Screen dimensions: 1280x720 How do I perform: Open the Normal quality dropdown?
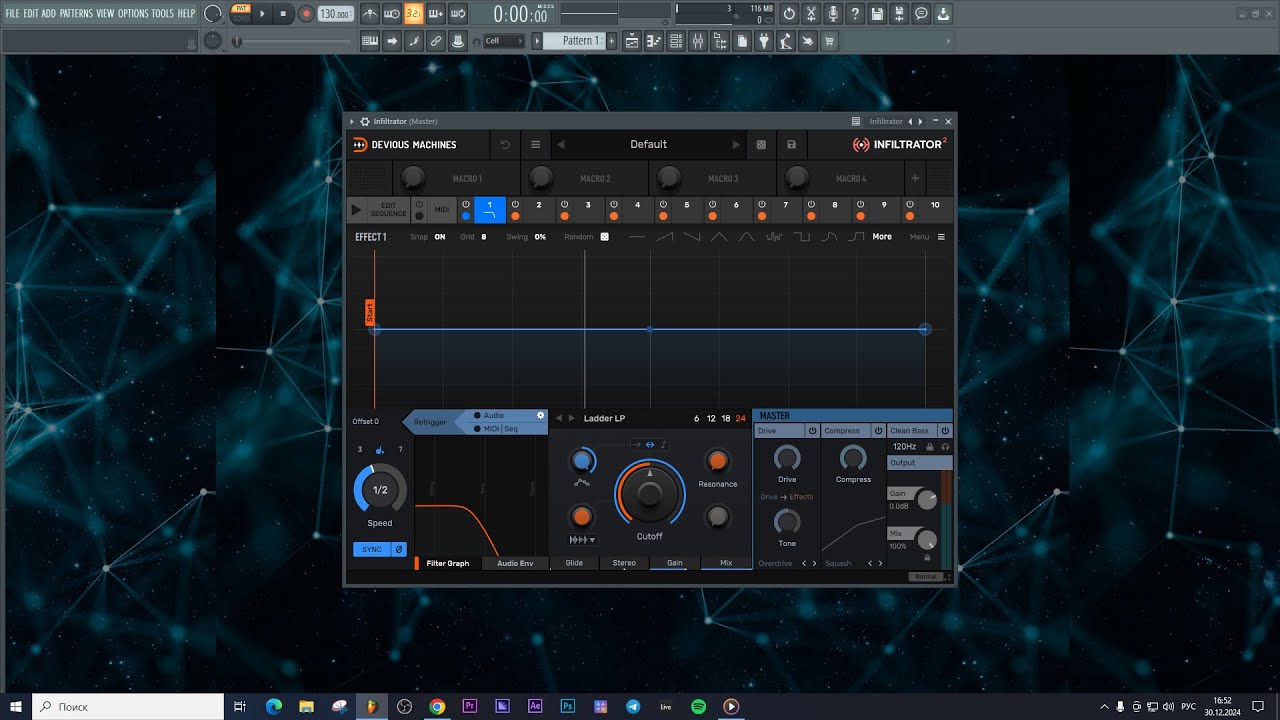click(x=926, y=577)
